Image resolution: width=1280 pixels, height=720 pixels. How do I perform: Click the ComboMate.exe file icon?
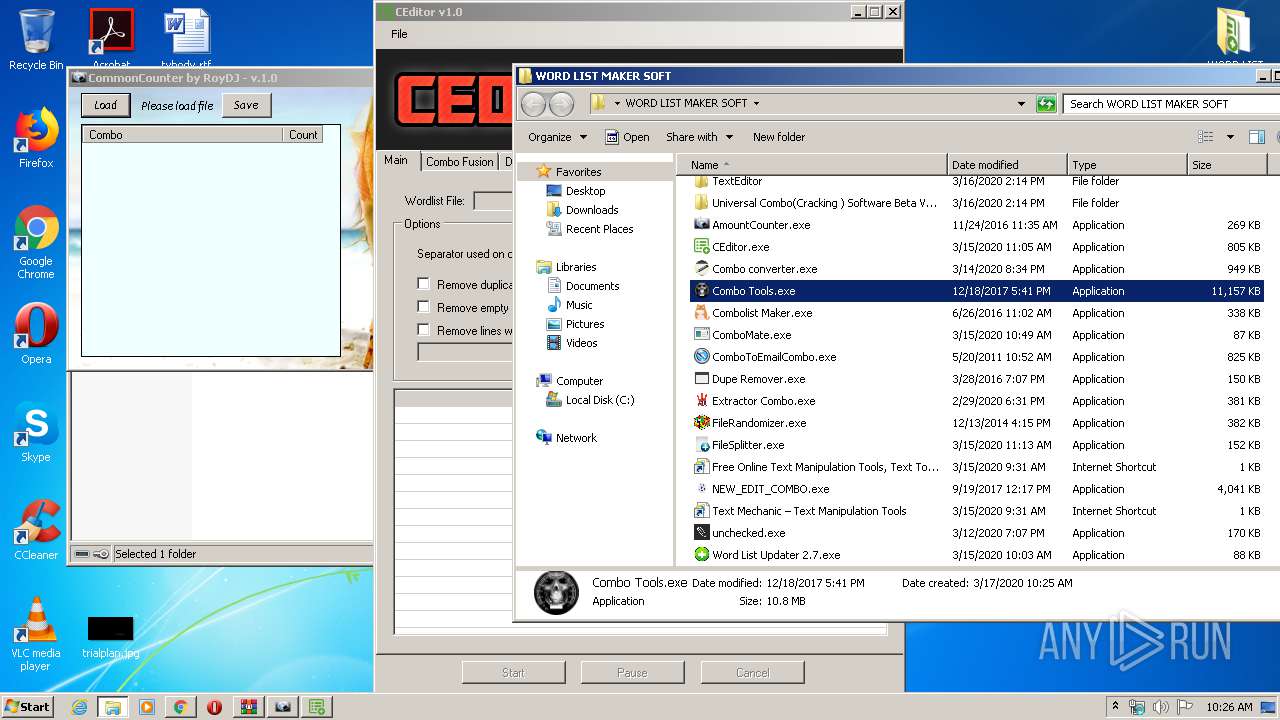click(x=702, y=335)
